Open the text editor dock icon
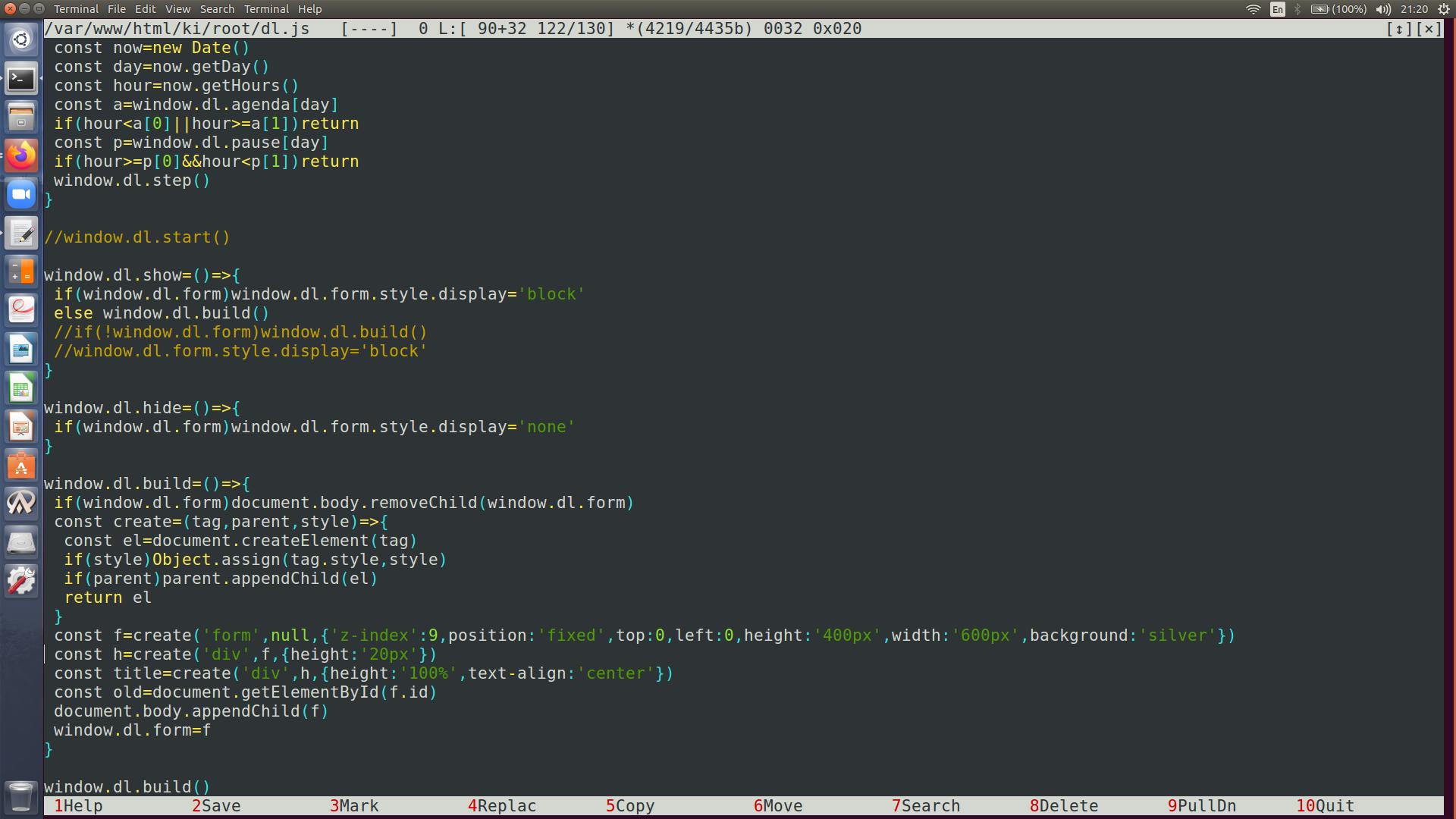This screenshot has height=819, width=1456. tap(21, 234)
